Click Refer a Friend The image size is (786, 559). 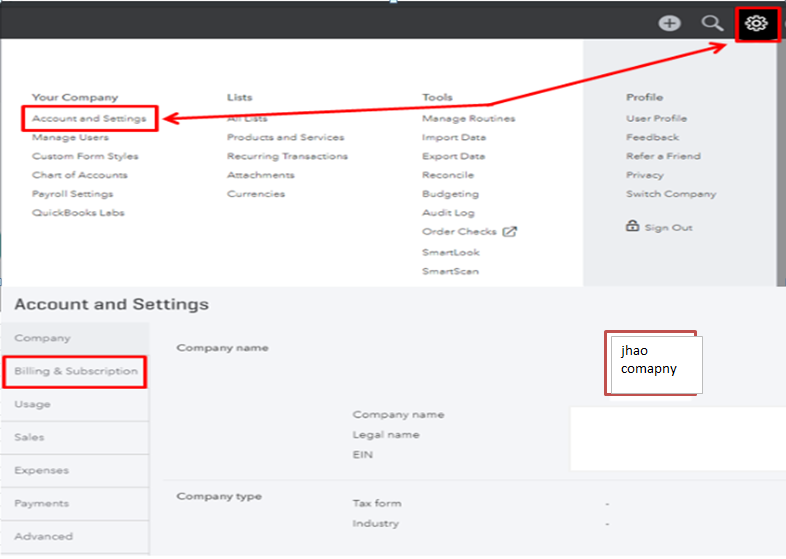coord(663,156)
